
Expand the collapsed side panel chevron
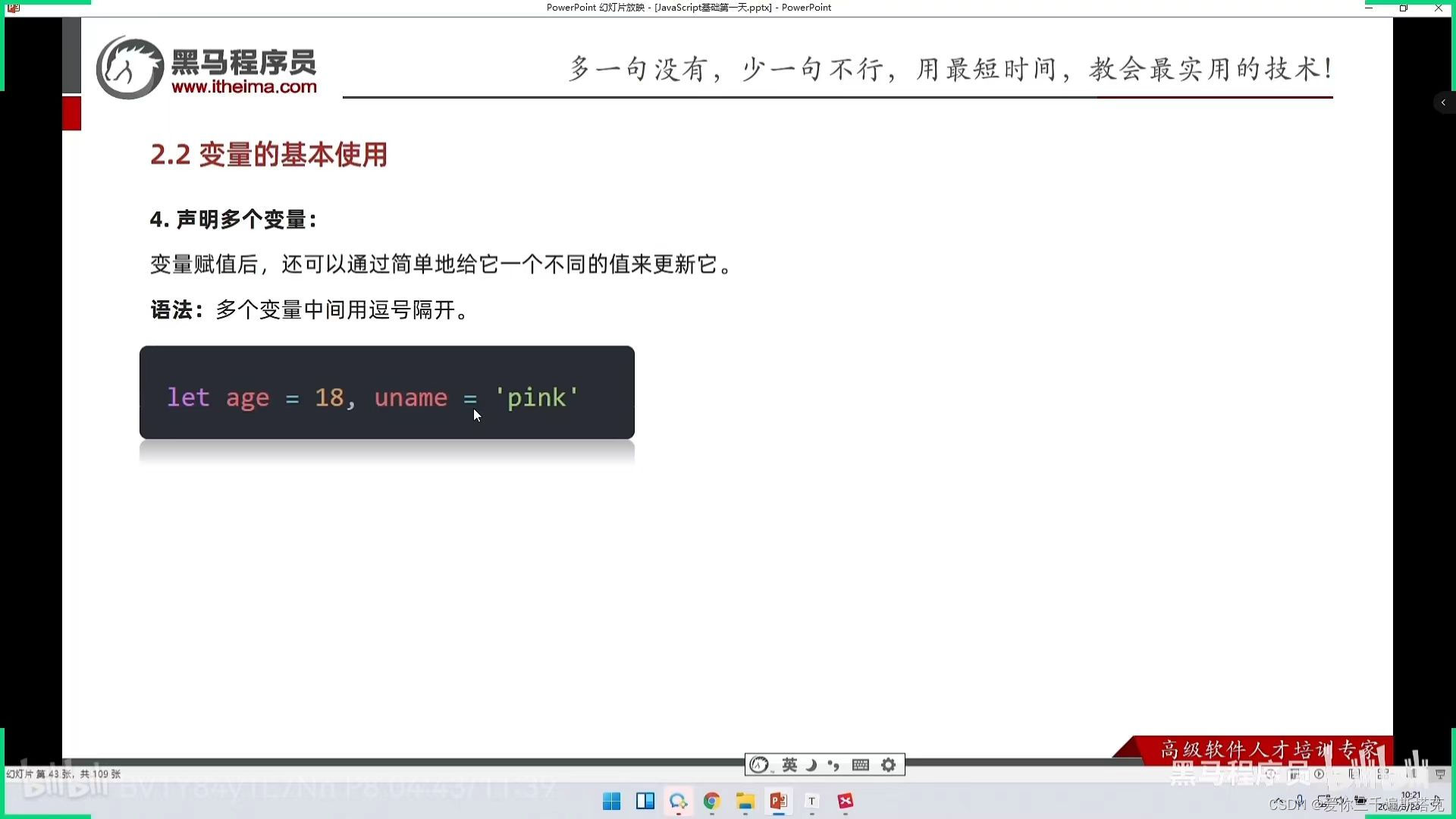coord(1443,102)
